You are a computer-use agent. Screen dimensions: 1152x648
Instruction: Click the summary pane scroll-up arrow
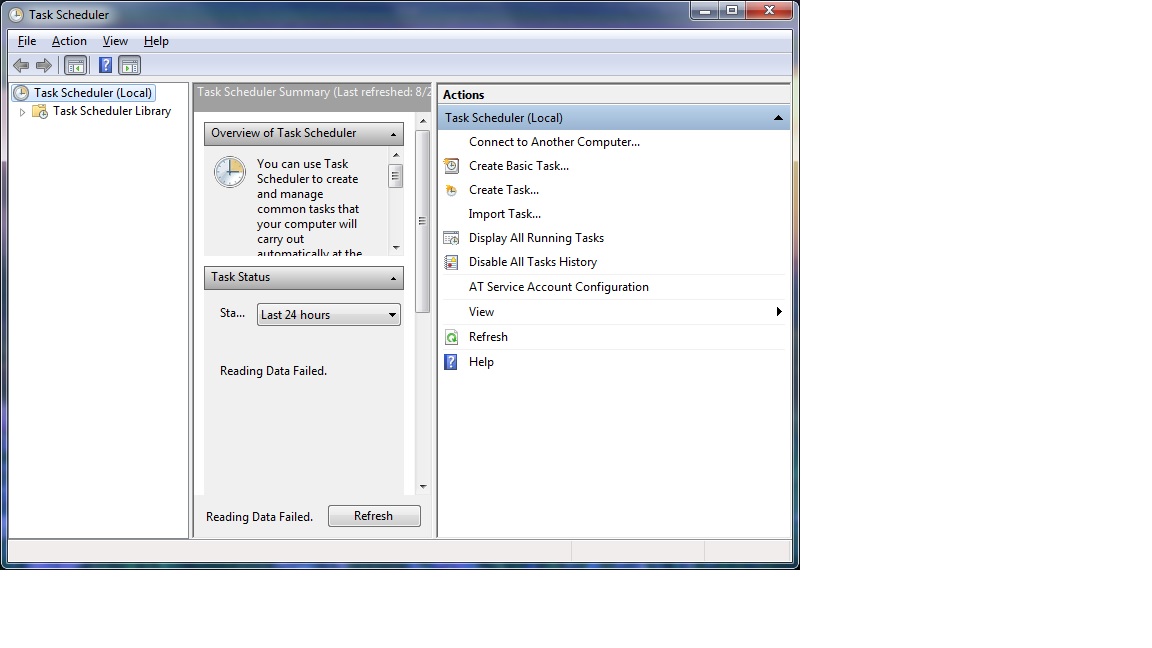422,120
